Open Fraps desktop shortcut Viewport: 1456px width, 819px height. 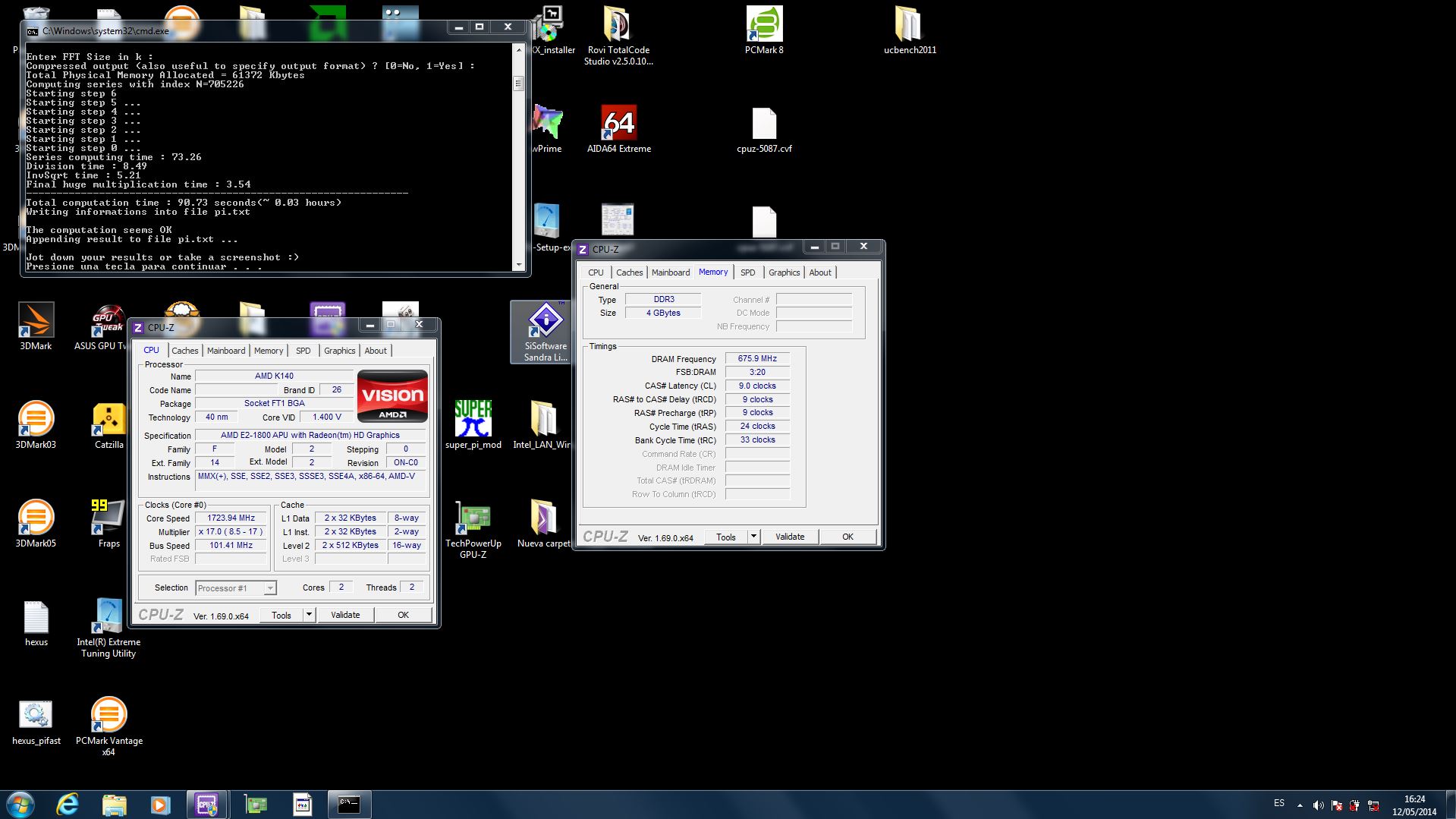pos(108,524)
